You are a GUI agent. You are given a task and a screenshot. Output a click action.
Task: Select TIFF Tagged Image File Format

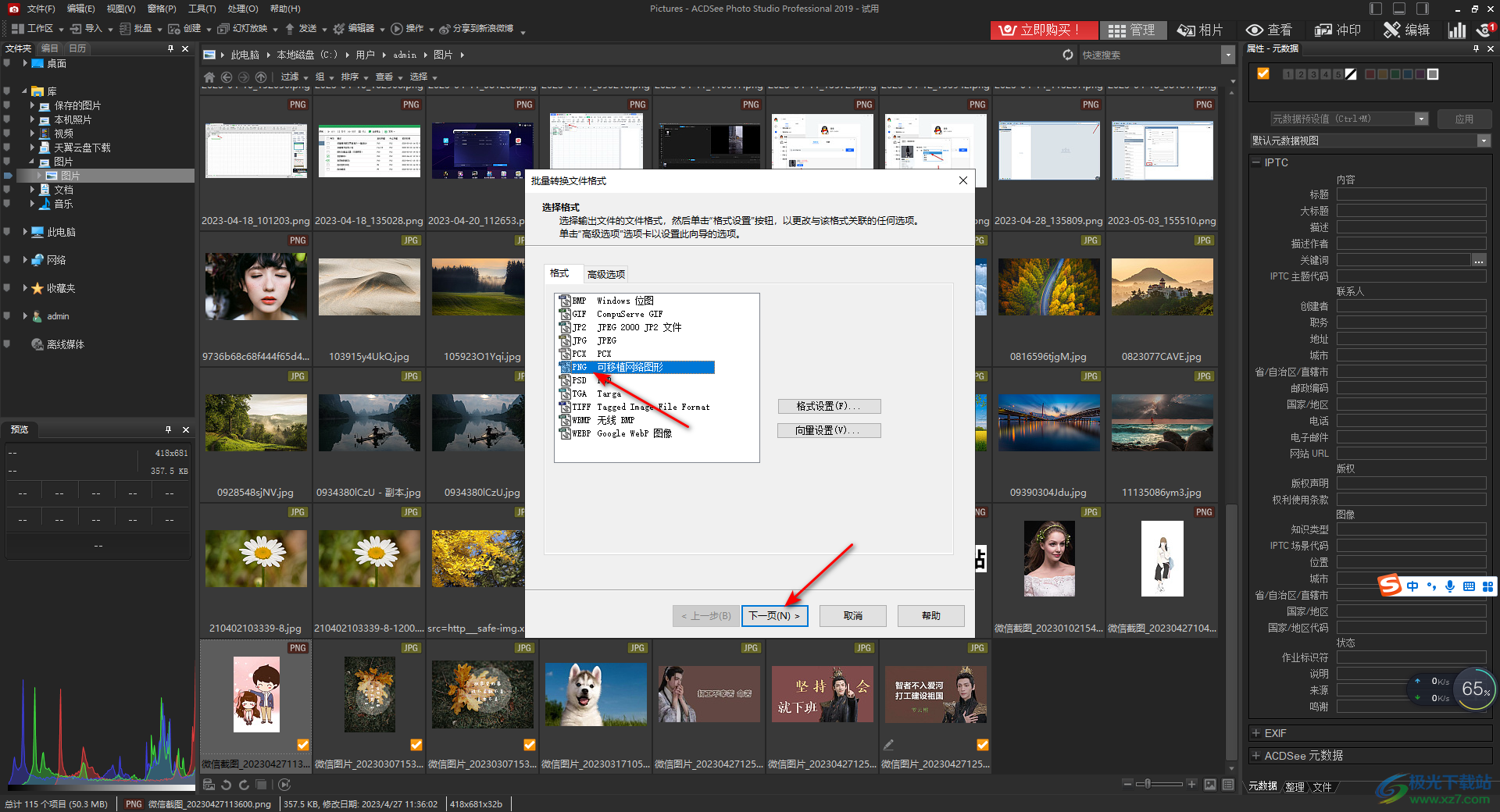[x=634, y=407]
